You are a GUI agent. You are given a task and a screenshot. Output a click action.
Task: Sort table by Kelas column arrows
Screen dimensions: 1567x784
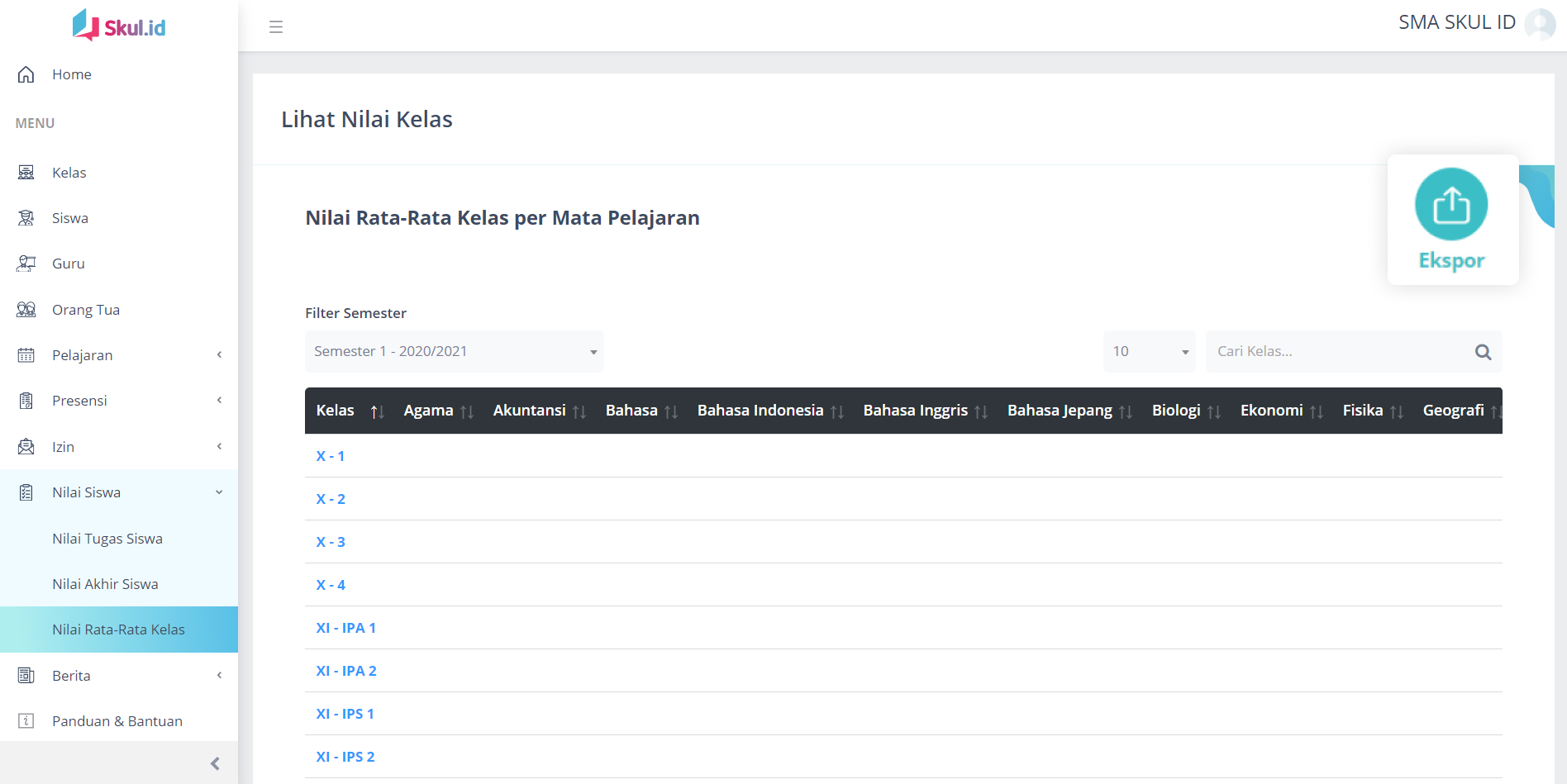[377, 411]
